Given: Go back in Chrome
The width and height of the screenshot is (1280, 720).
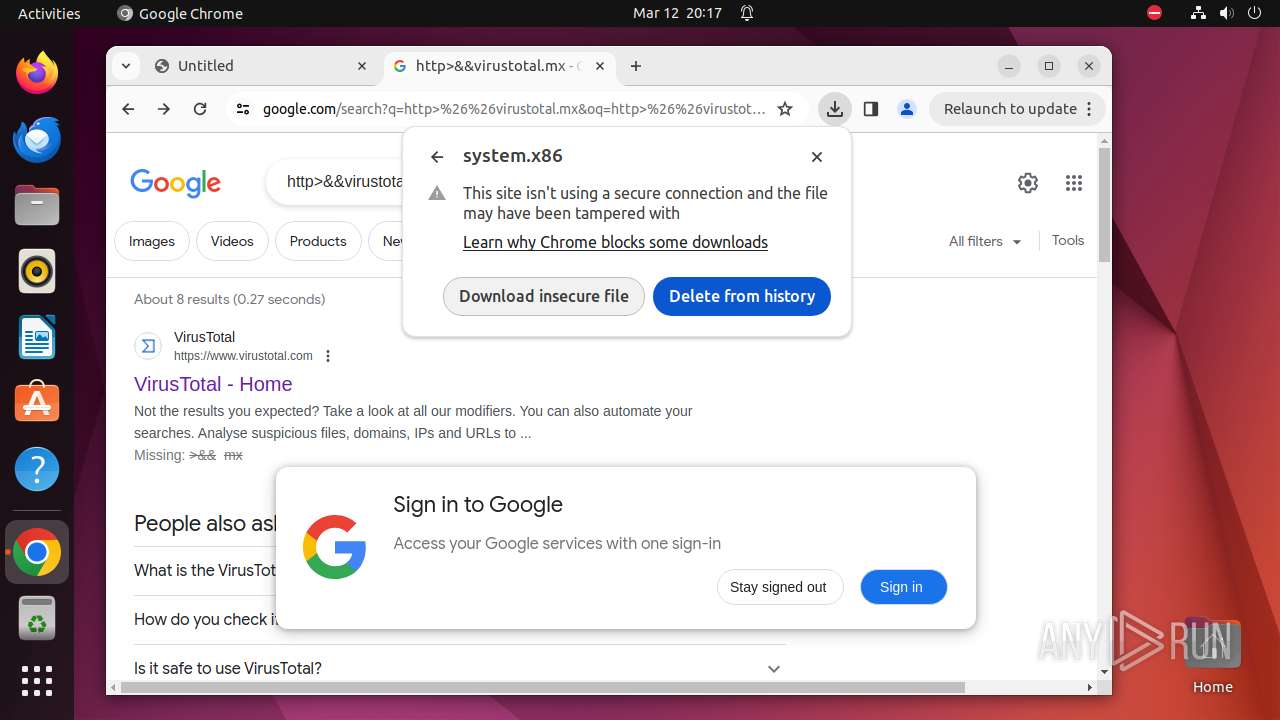Looking at the screenshot, I should 128,109.
